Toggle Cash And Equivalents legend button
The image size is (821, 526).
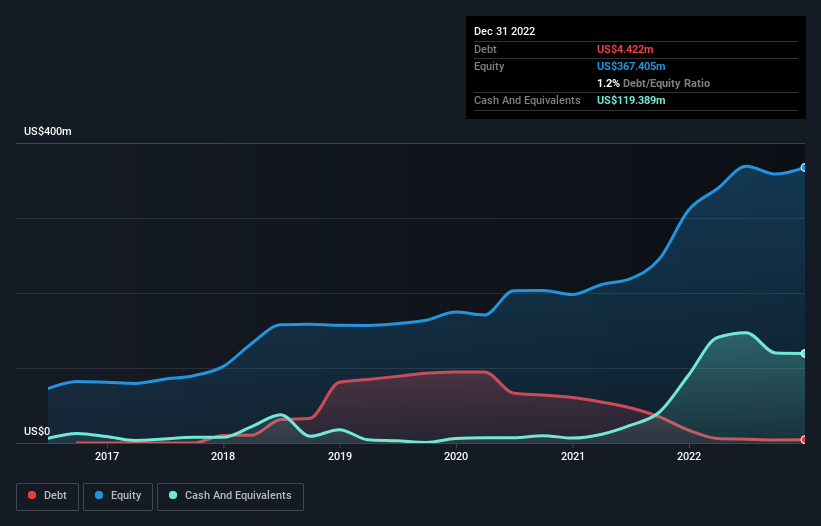[230, 496]
